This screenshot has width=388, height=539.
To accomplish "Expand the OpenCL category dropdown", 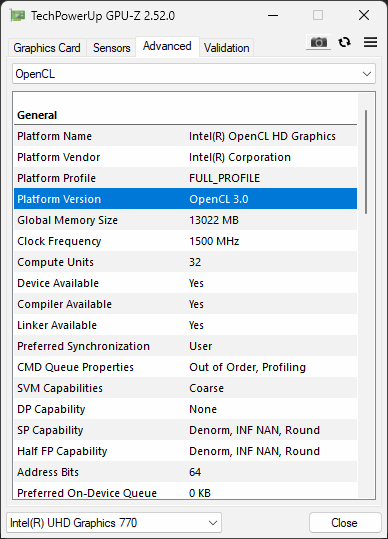I will [x=194, y=74].
